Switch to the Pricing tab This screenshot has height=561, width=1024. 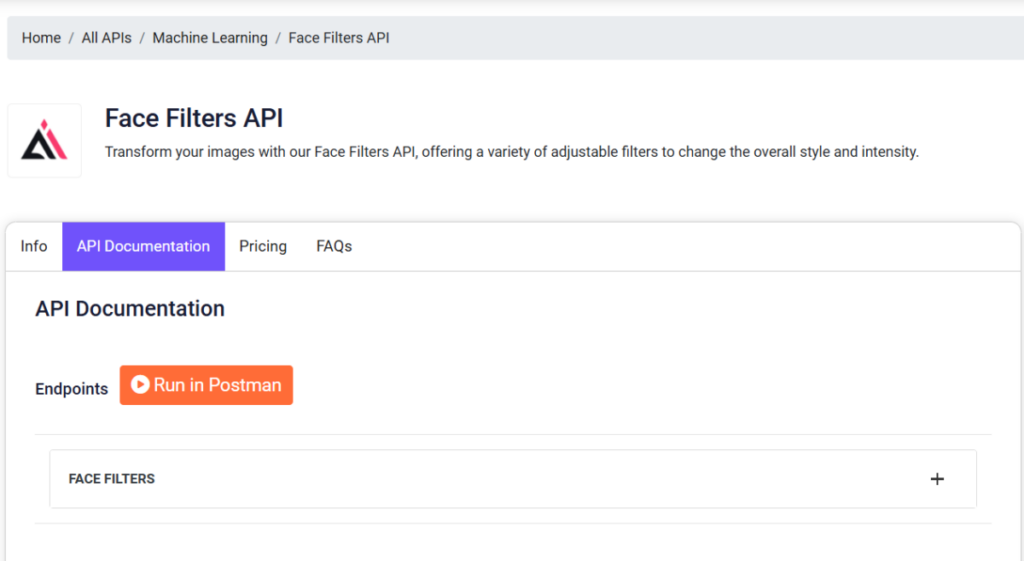(x=263, y=246)
